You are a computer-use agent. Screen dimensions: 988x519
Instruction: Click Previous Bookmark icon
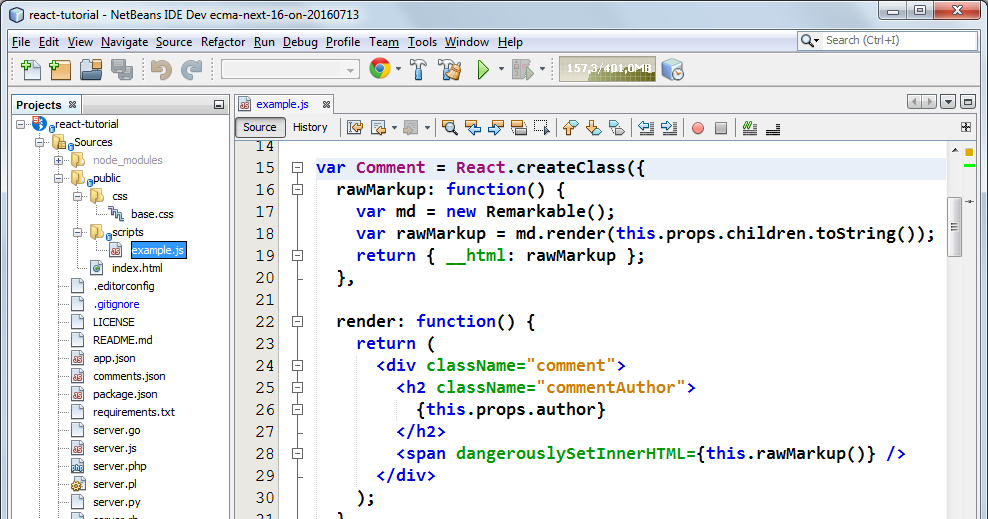[x=570, y=128]
